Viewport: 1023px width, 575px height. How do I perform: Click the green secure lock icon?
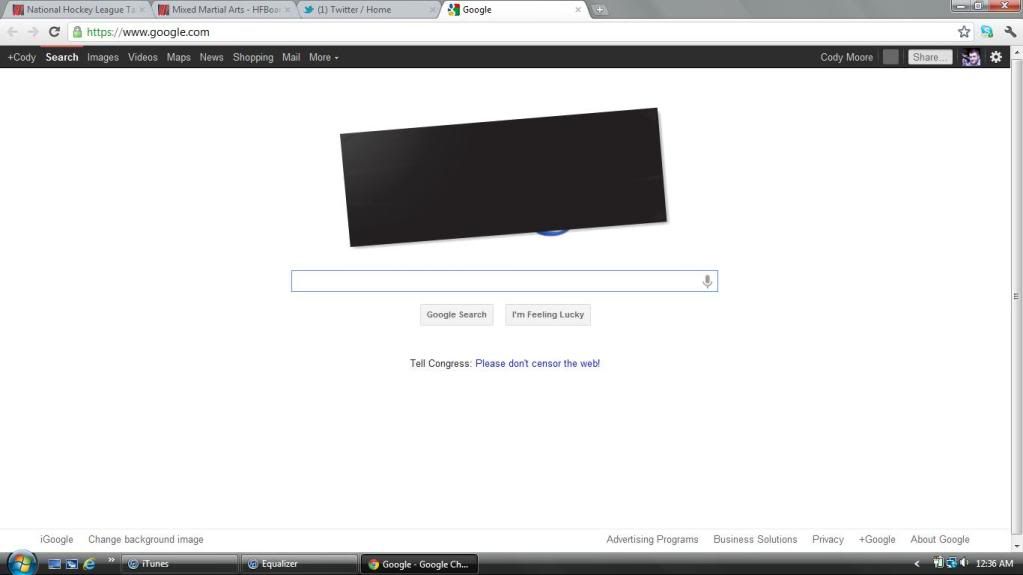coord(77,32)
